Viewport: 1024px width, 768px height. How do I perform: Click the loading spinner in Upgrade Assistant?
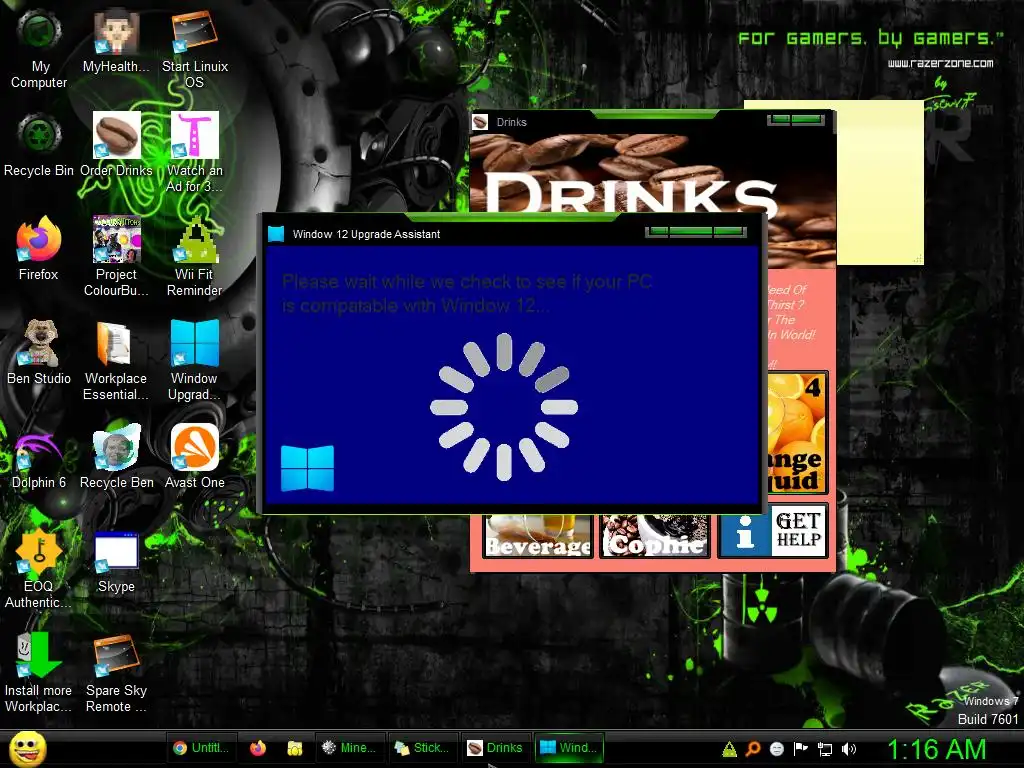(504, 407)
